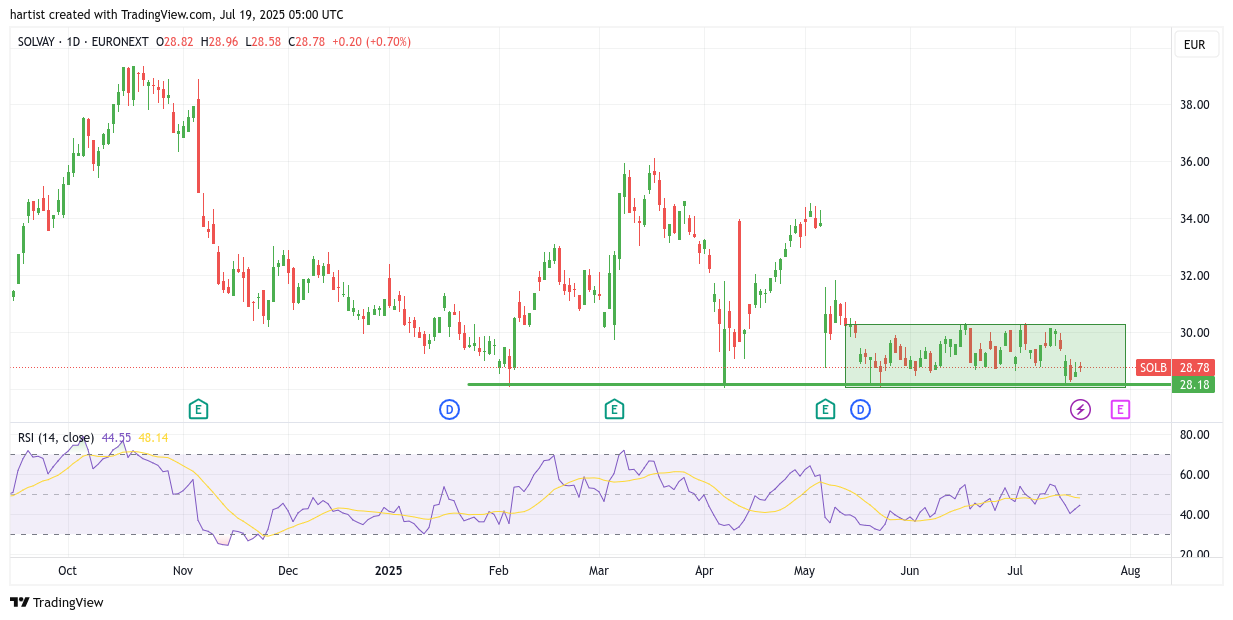The height and width of the screenshot is (620, 1233).
Task: Click the 40.00 RSI axis label
Action: tap(1195, 515)
